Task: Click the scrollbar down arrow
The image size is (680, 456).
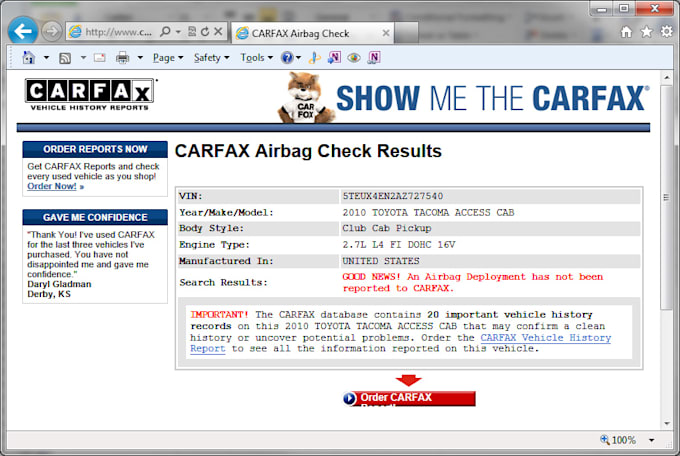Action: point(667,423)
